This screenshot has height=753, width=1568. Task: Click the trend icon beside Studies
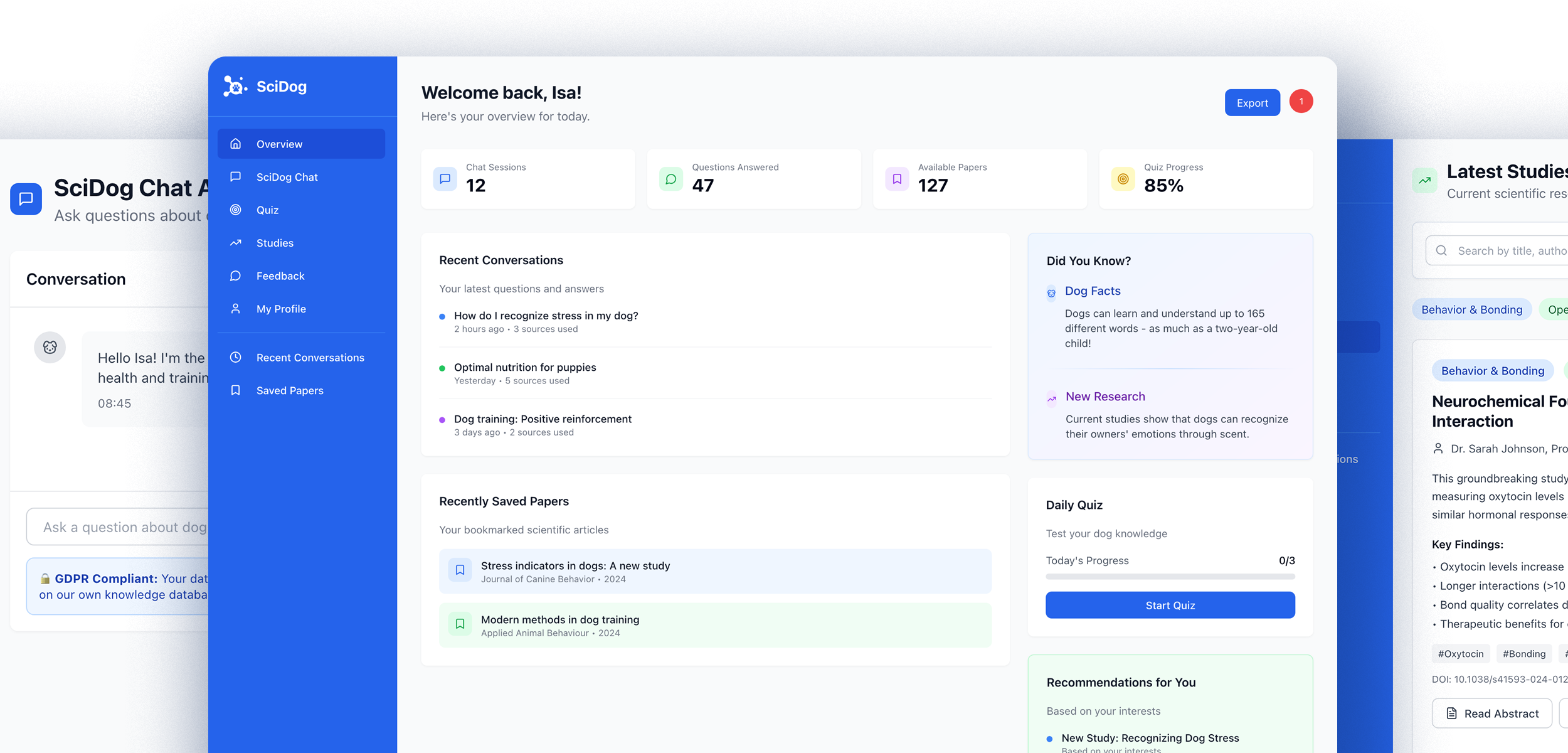pyautogui.click(x=236, y=243)
